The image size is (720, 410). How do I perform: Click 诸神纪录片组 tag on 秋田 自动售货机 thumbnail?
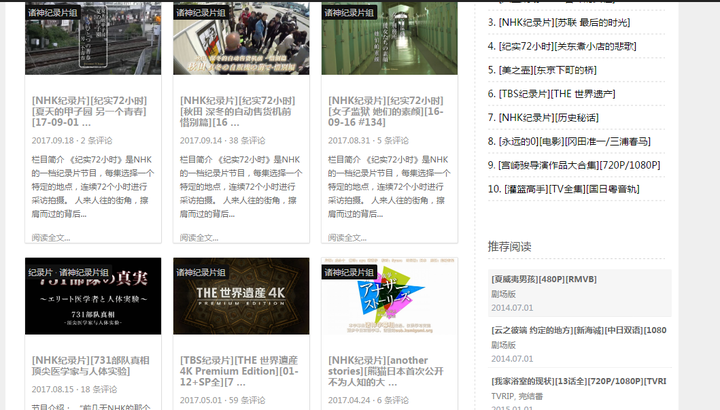[201, 13]
